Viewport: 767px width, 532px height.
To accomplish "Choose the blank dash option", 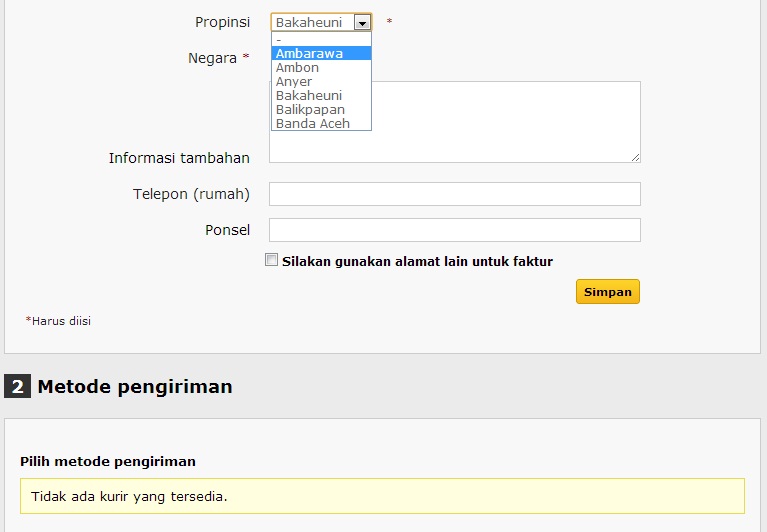I will click(x=321, y=39).
